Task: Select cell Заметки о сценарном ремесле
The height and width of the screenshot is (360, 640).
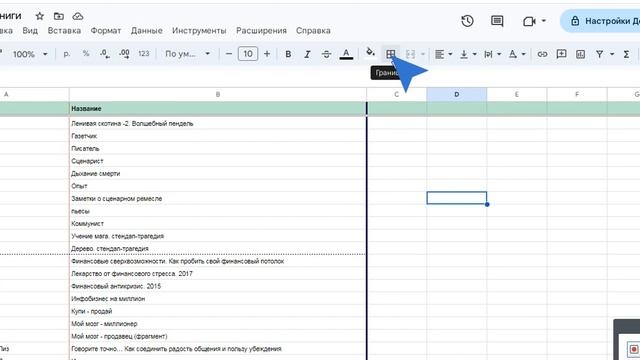Action: (x=218, y=198)
